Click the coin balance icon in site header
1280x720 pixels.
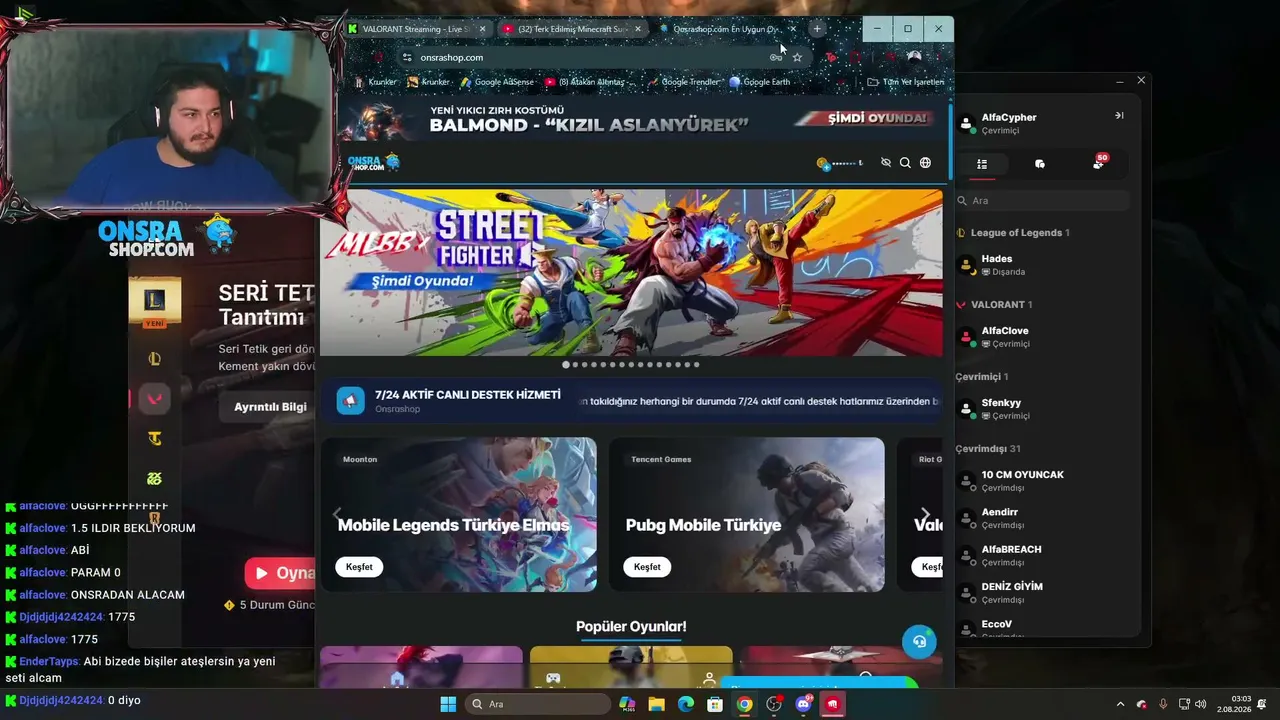tap(823, 163)
